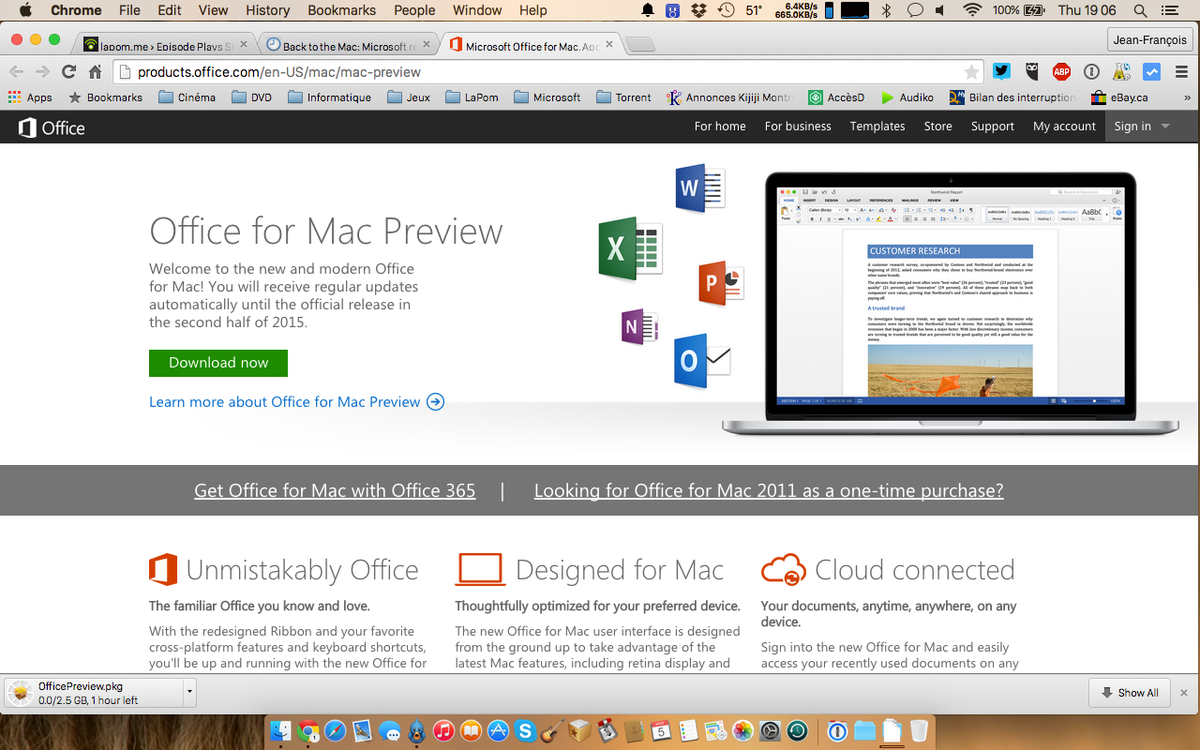Open the new tab button
This screenshot has height=750, width=1200.
(641, 46)
